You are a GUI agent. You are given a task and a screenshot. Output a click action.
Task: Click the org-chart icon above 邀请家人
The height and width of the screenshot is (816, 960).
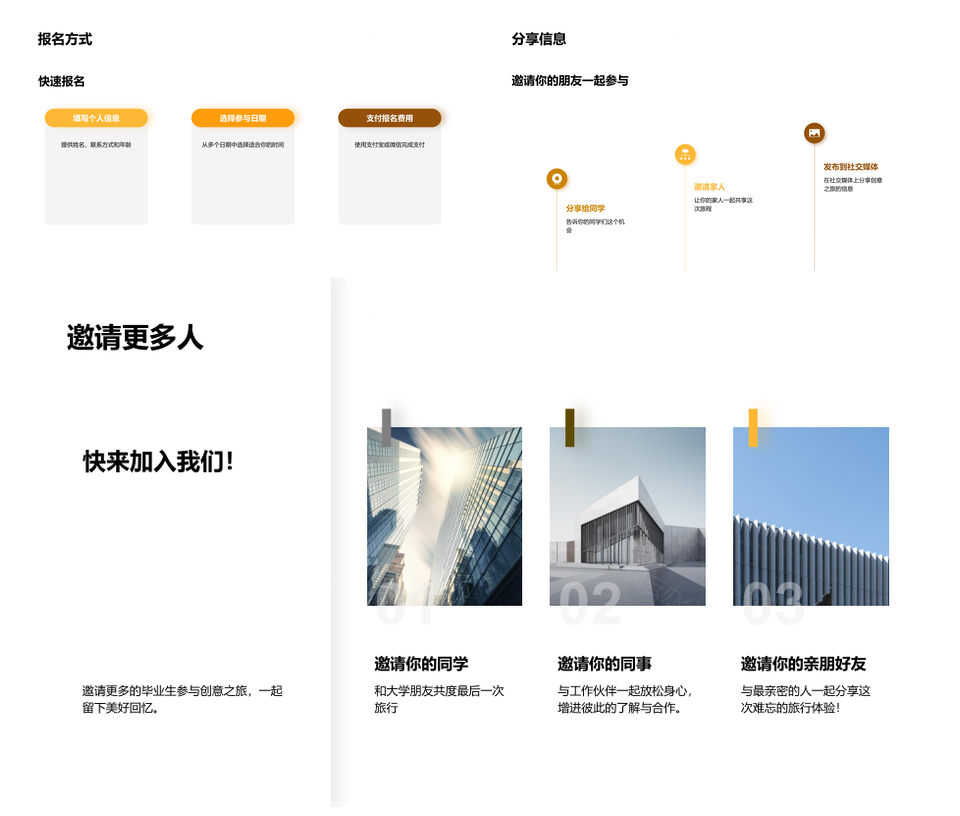tap(685, 154)
